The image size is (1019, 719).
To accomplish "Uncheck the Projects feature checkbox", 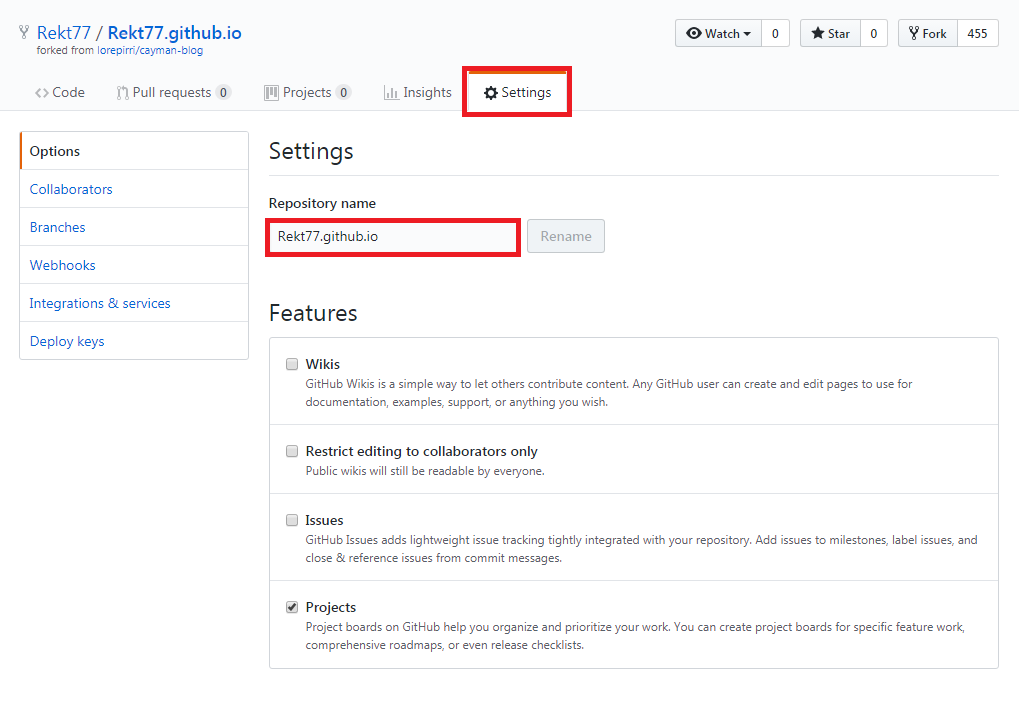I will click(292, 607).
